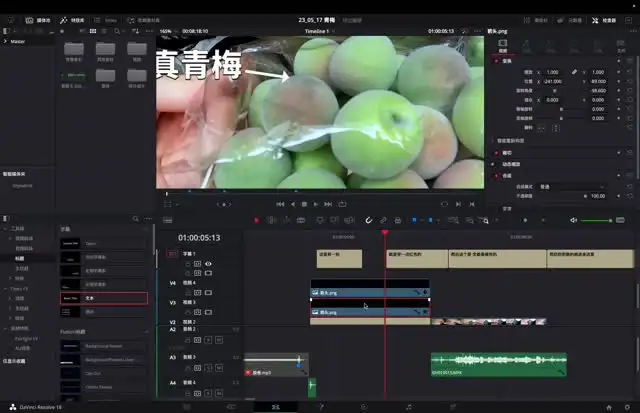Switch to the Edit page at bottom
Image resolution: width=640 pixels, height=413 pixels.
coord(275,407)
